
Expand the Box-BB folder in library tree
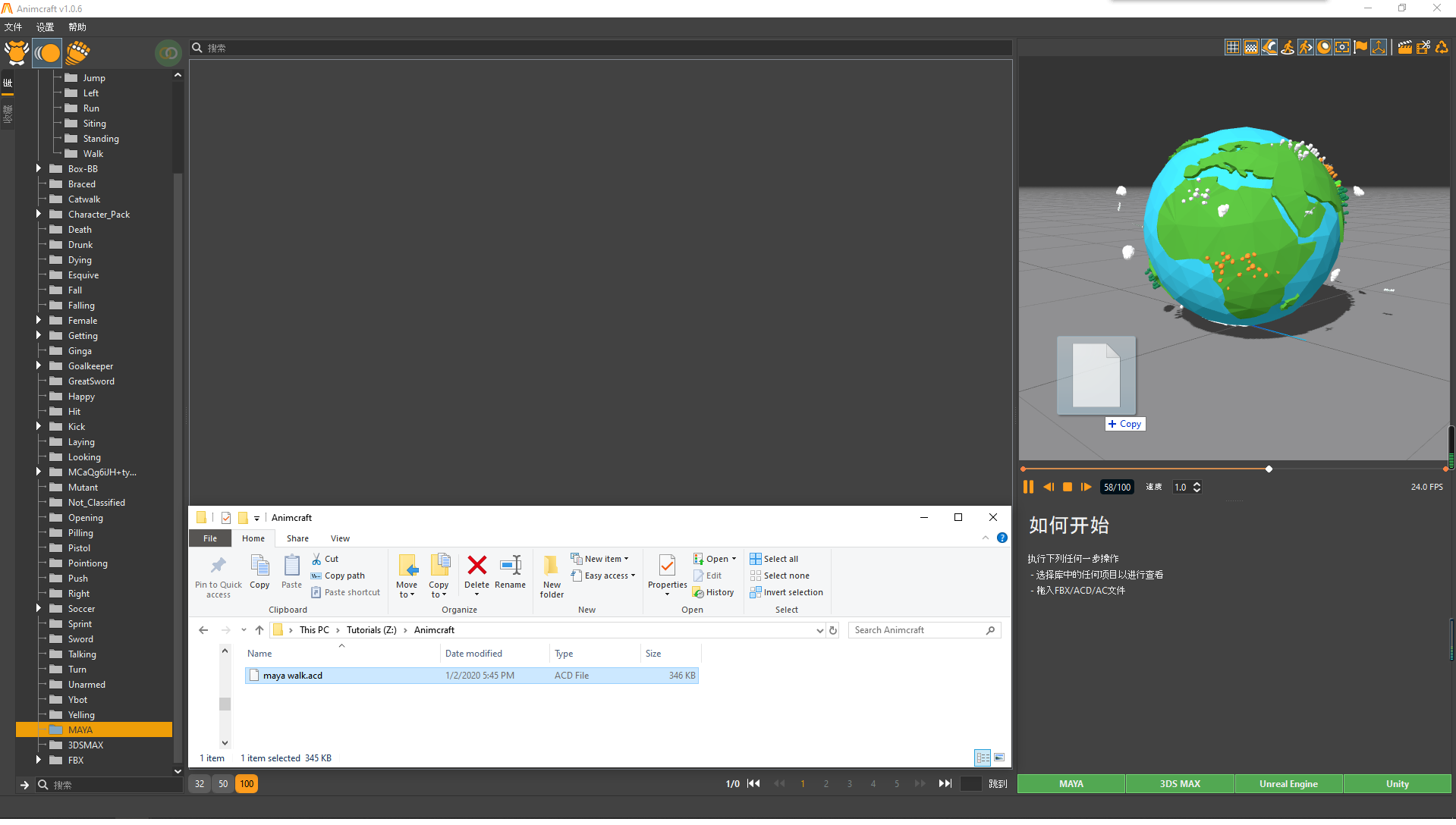39,168
